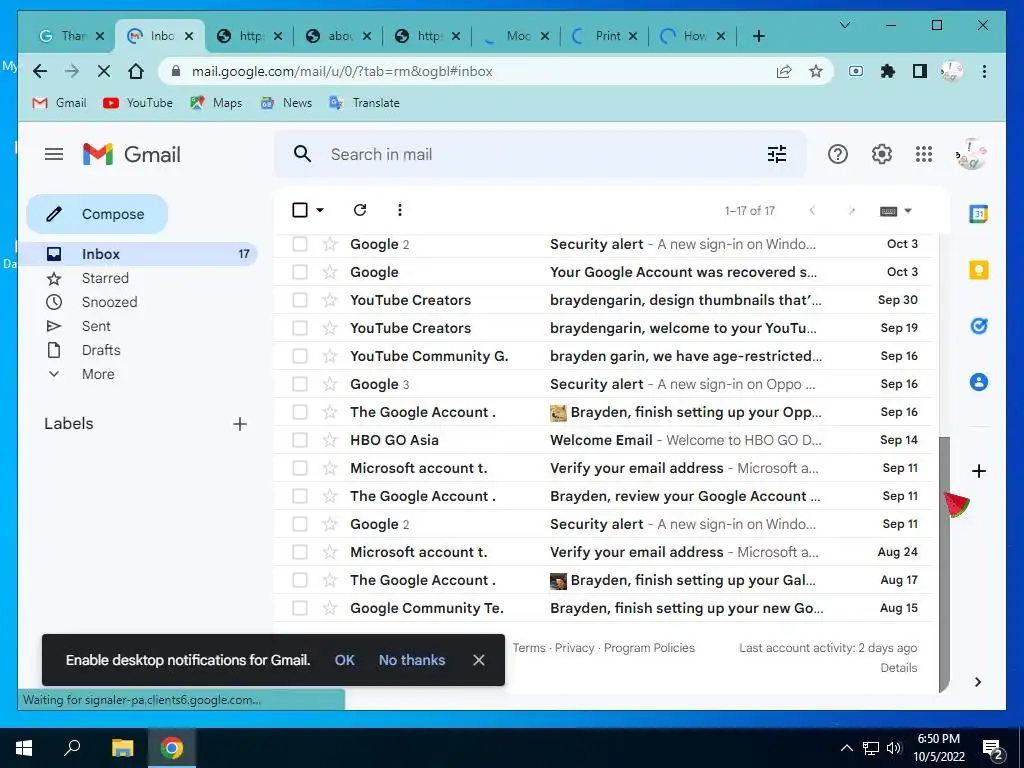Click Chrome home button

coord(135,71)
